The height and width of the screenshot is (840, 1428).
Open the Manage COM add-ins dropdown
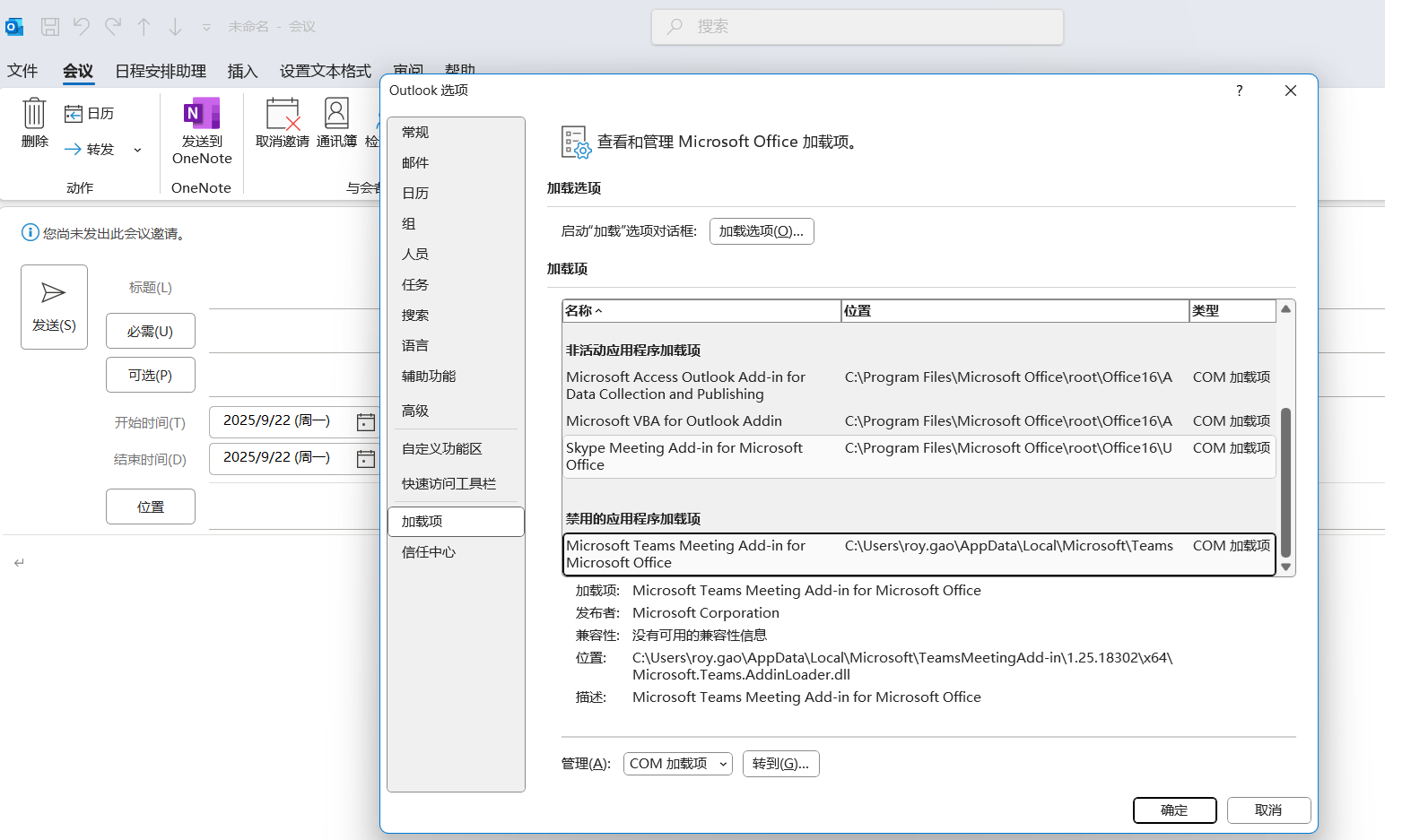pos(677,764)
